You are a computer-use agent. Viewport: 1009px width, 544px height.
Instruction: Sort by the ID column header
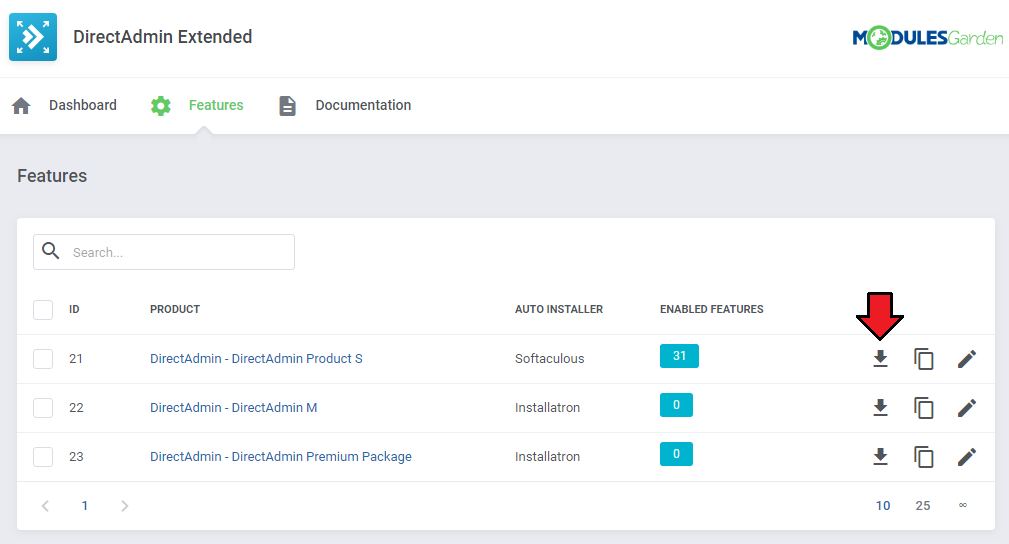pyautogui.click(x=74, y=310)
